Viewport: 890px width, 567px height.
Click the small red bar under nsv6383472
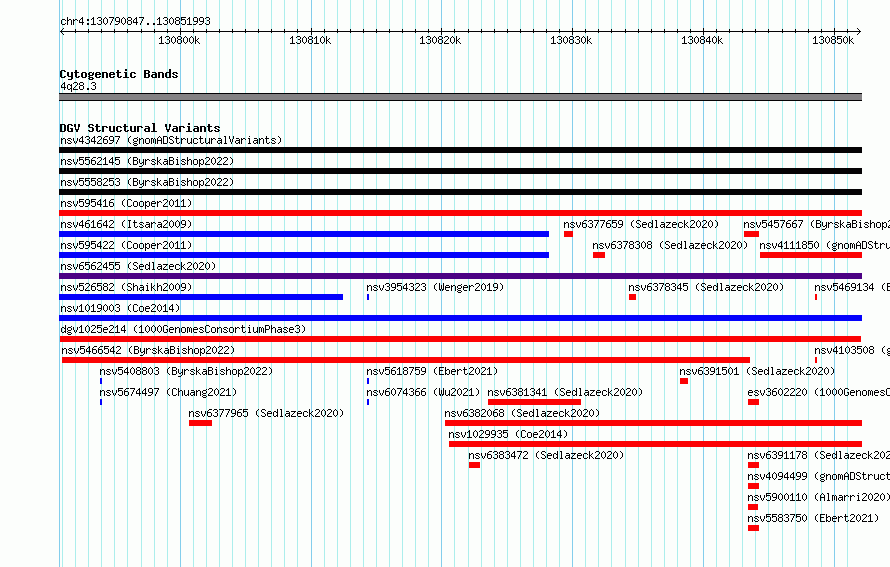pos(475,465)
